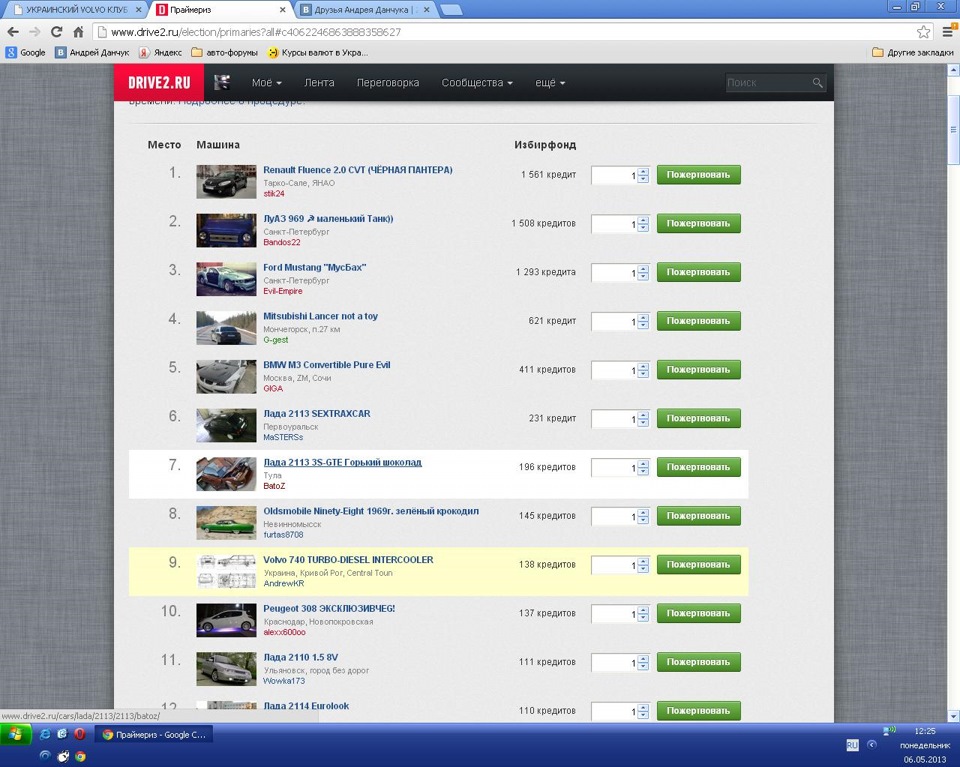Switch to the УКРАИНСКИЙ VOLVO КЛУБ tab
This screenshot has width=960, height=767.
pyautogui.click(x=77, y=10)
